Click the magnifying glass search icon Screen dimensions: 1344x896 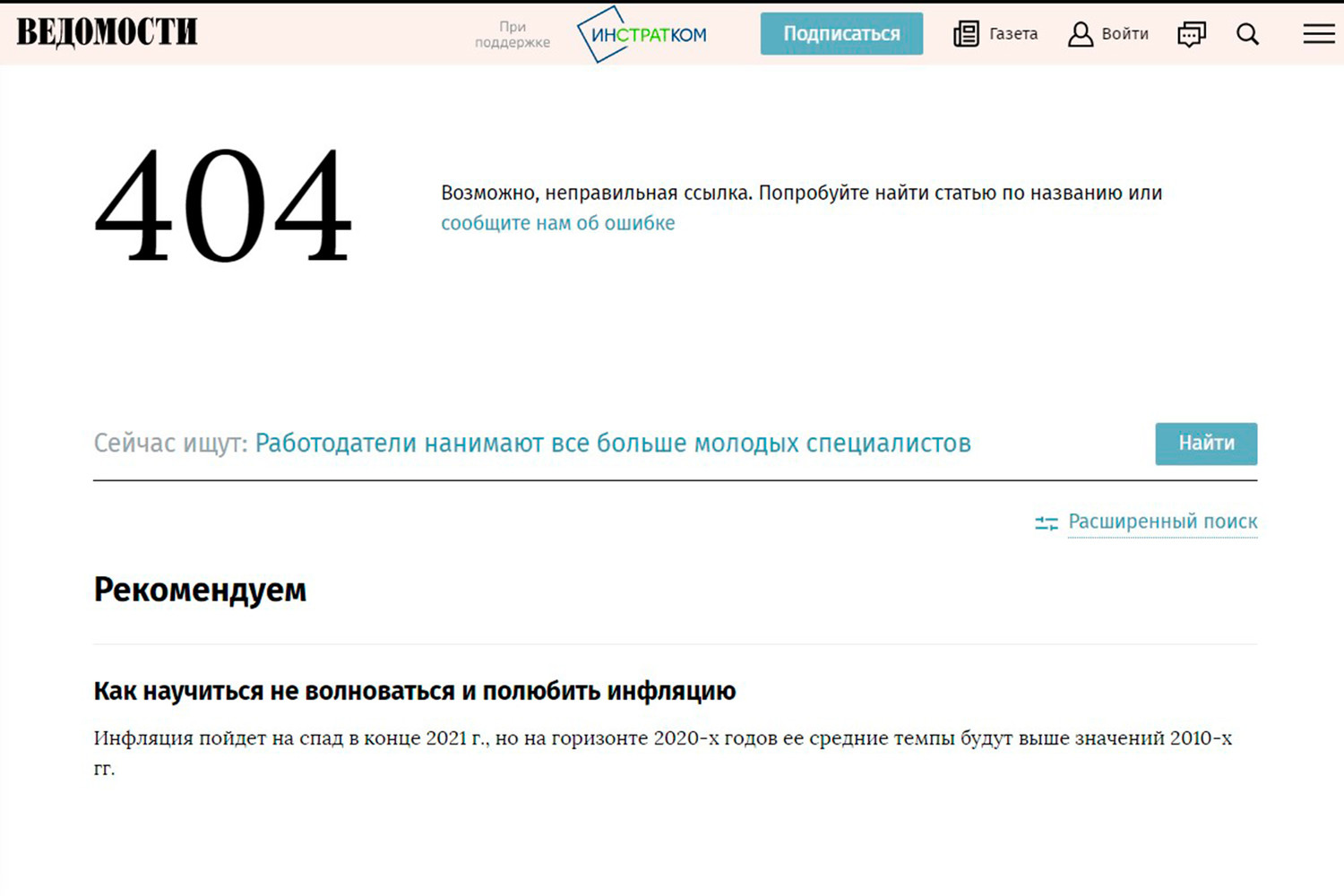pos(1247,34)
